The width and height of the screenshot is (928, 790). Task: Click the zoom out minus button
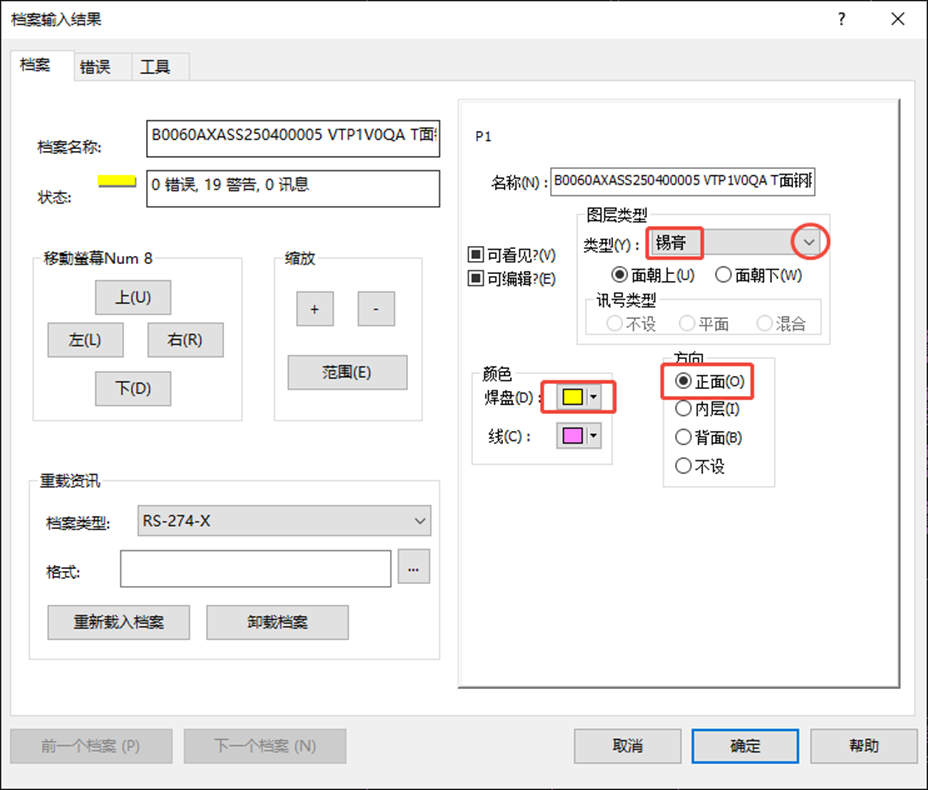point(376,310)
